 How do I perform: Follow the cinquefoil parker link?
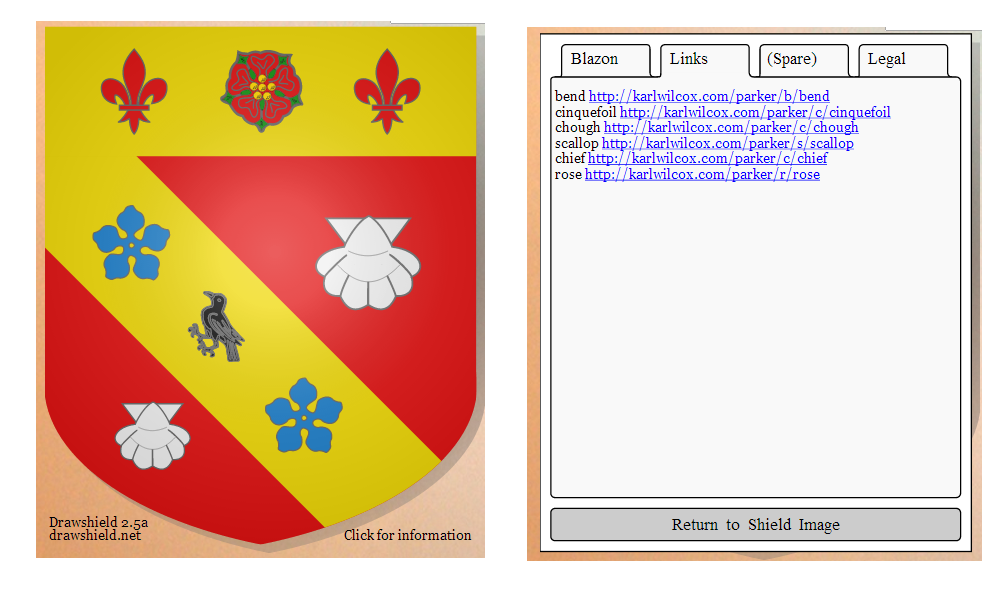click(x=754, y=112)
